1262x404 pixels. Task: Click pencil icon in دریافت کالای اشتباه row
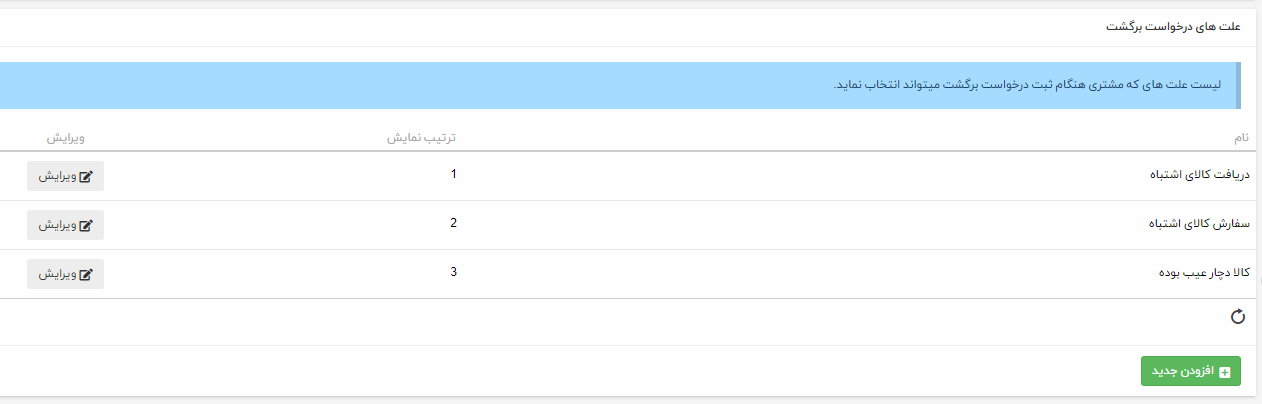86,176
